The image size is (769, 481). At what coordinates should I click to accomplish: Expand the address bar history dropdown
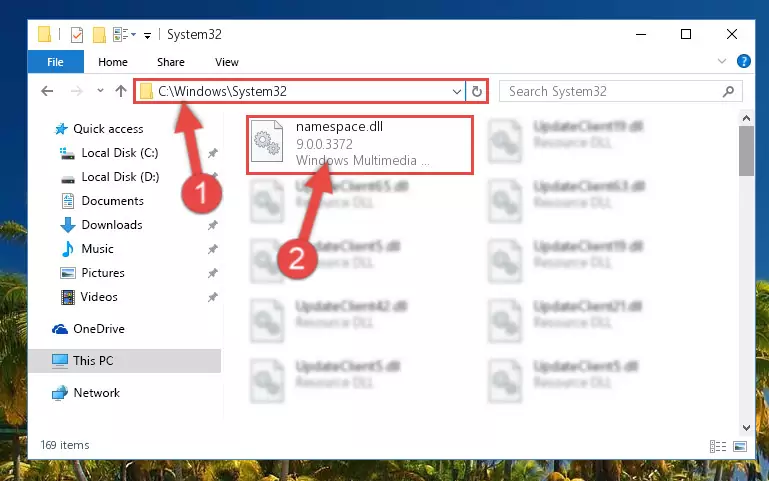(456, 91)
